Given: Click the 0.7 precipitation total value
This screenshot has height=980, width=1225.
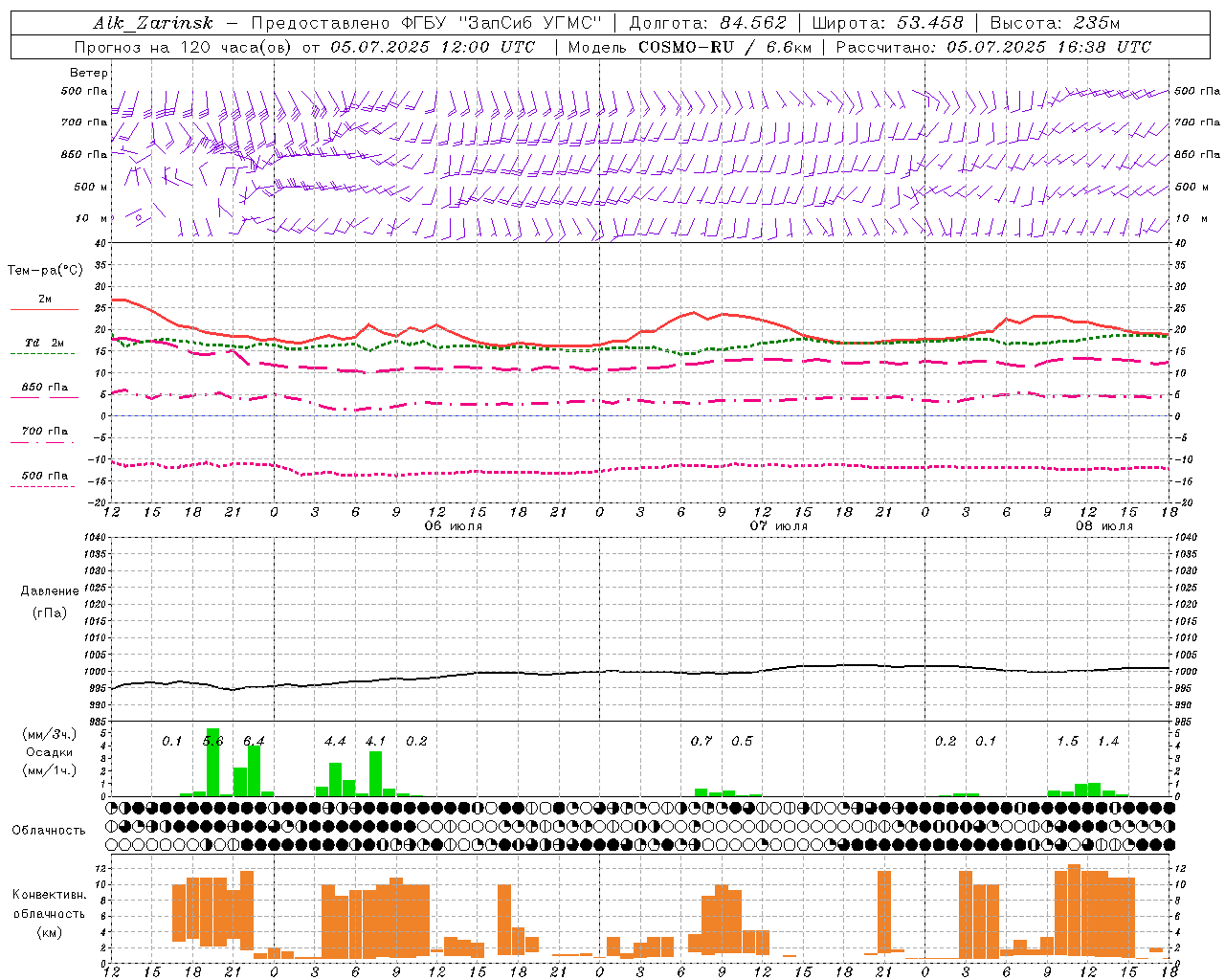Looking at the screenshot, I should pos(702,741).
